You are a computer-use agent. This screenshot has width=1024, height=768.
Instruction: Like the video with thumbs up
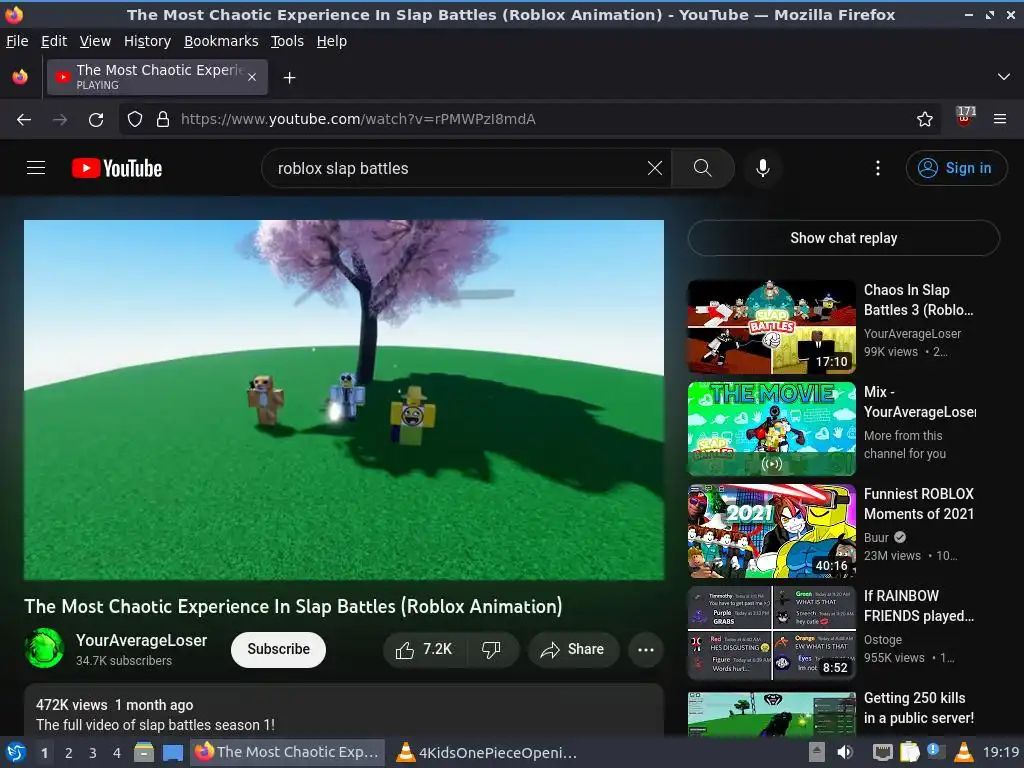(x=423, y=649)
